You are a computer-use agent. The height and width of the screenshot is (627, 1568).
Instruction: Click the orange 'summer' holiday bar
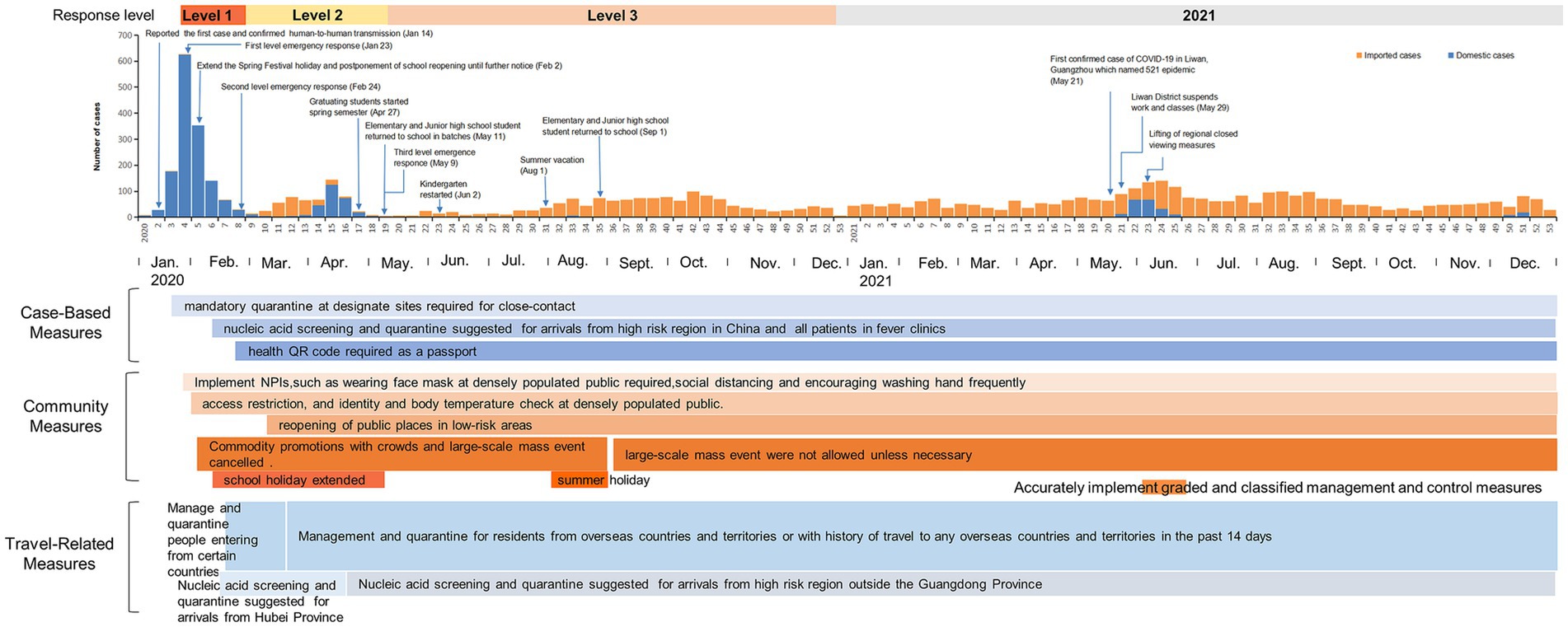(579, 480)
